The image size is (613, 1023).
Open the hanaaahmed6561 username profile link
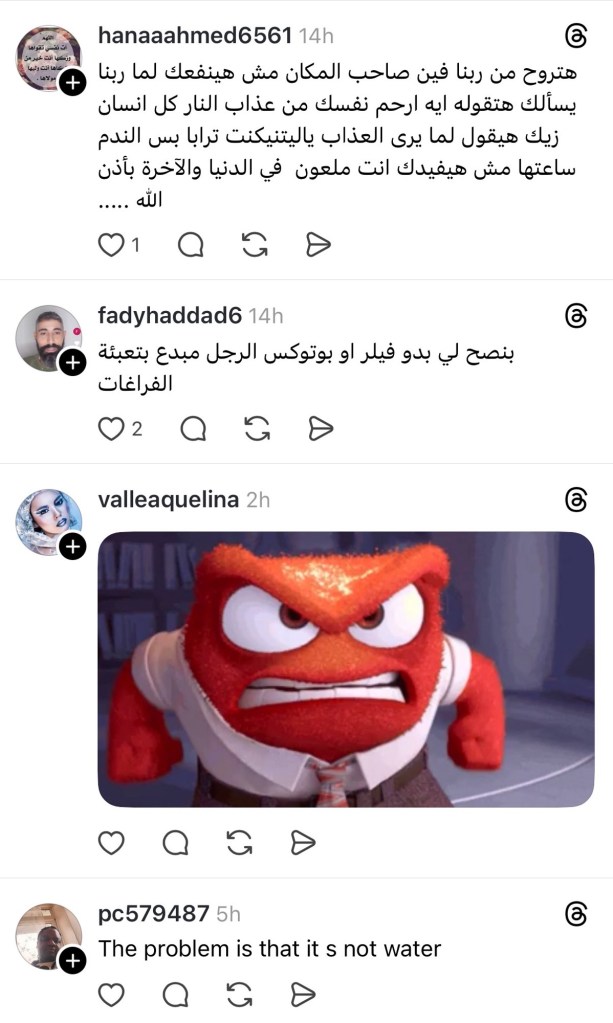pos(195,35)
